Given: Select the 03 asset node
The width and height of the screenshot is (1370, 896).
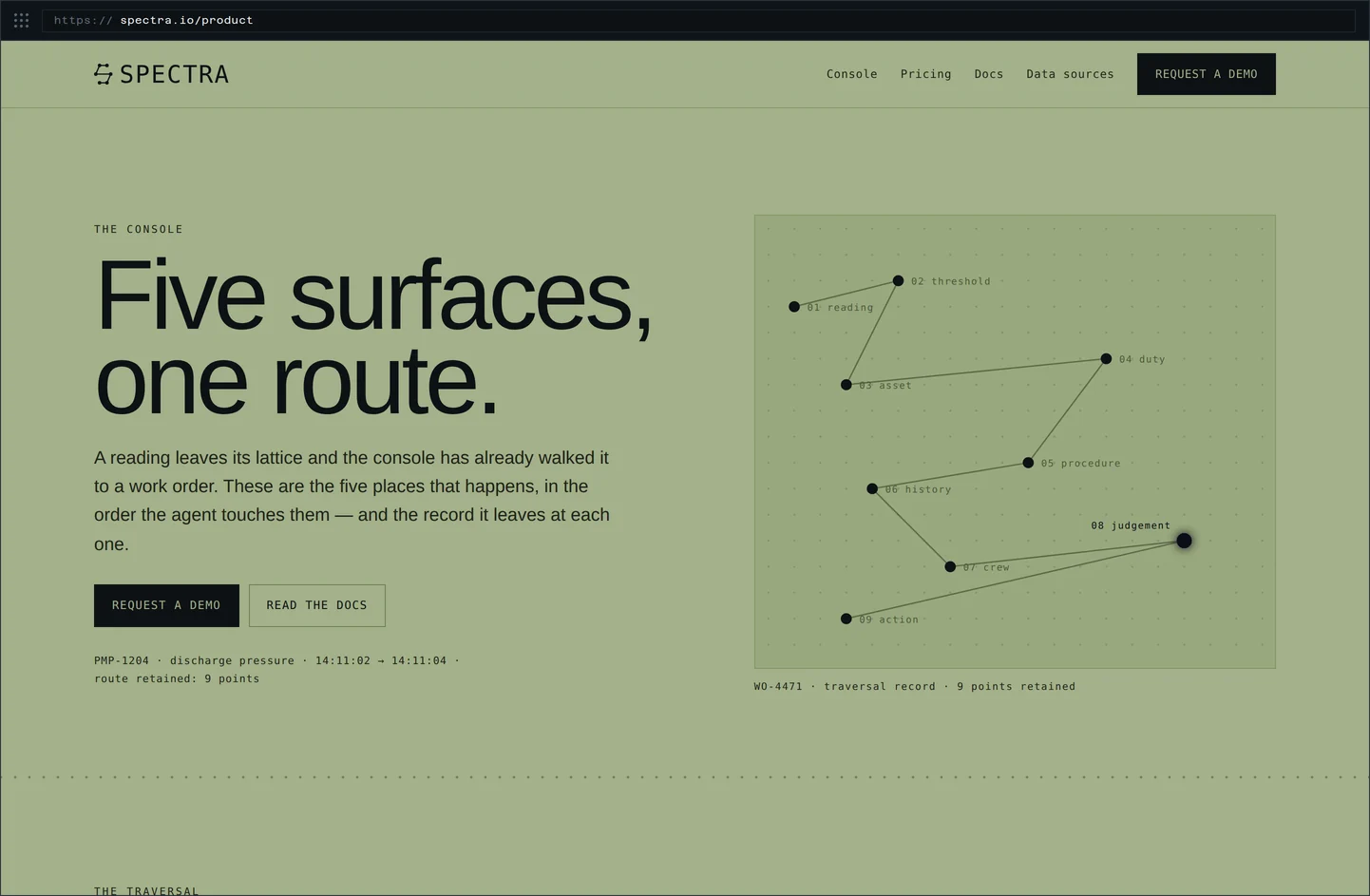Looking at the screenshot, I should tap(846, 385).
